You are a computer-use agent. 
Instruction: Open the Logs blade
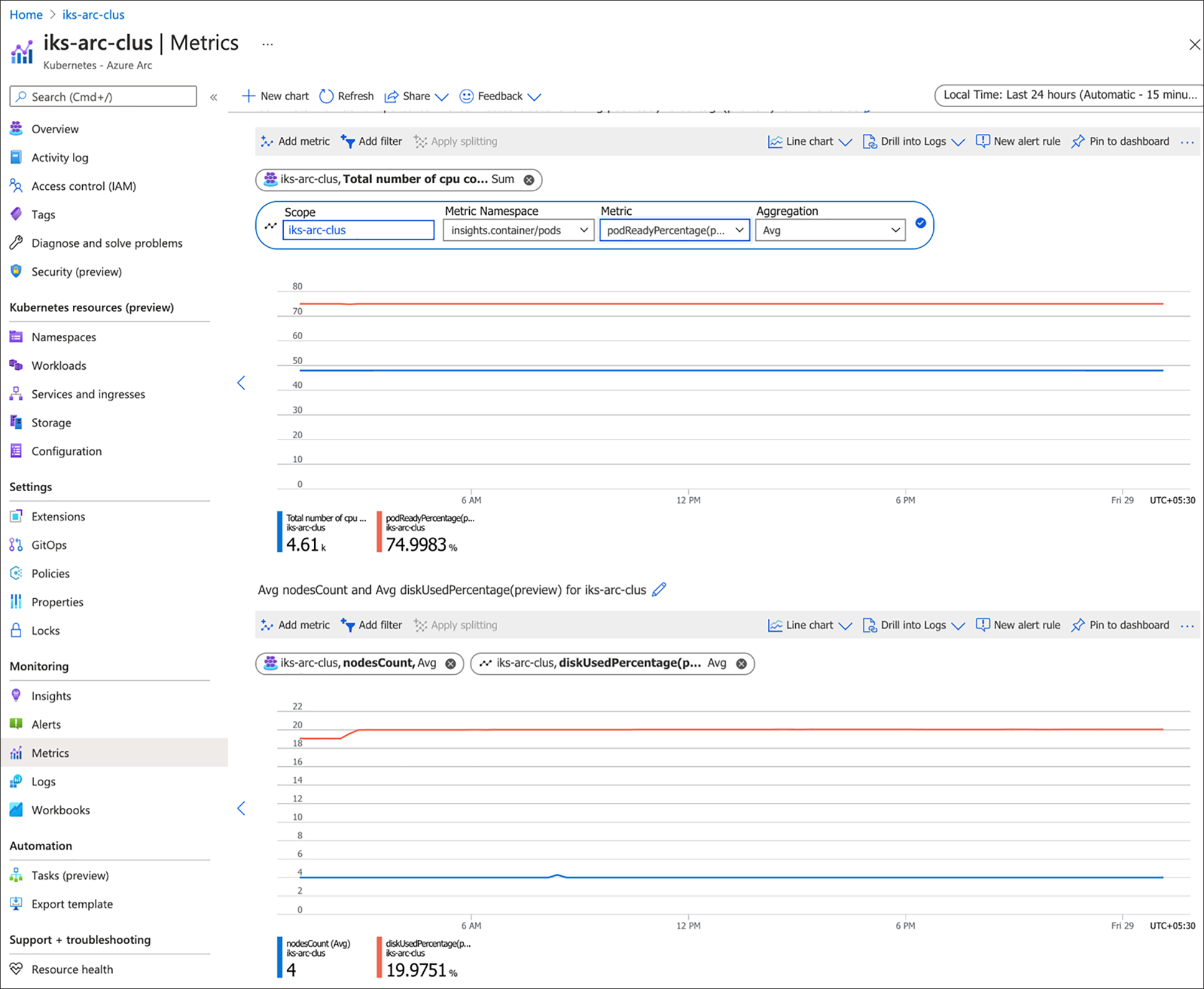44,781
